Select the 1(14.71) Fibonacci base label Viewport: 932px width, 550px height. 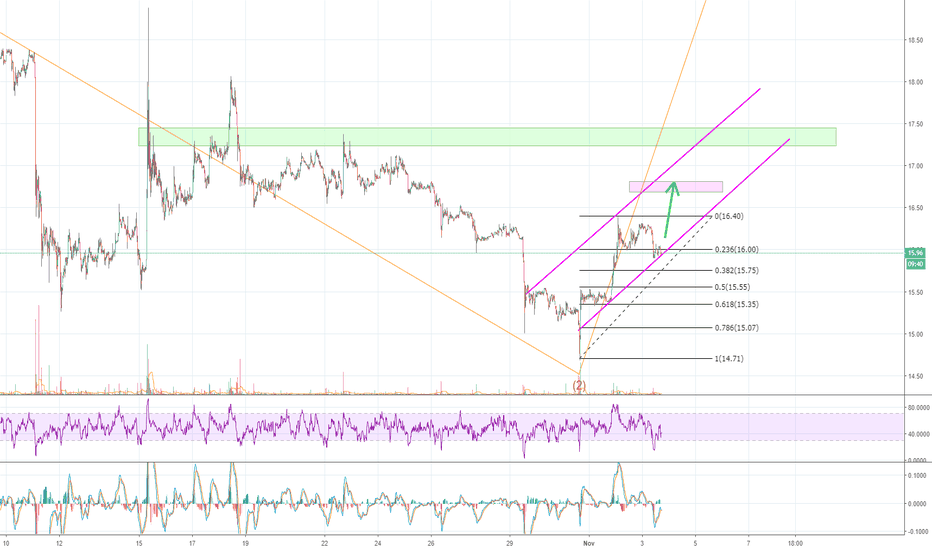tap(729, 359)
